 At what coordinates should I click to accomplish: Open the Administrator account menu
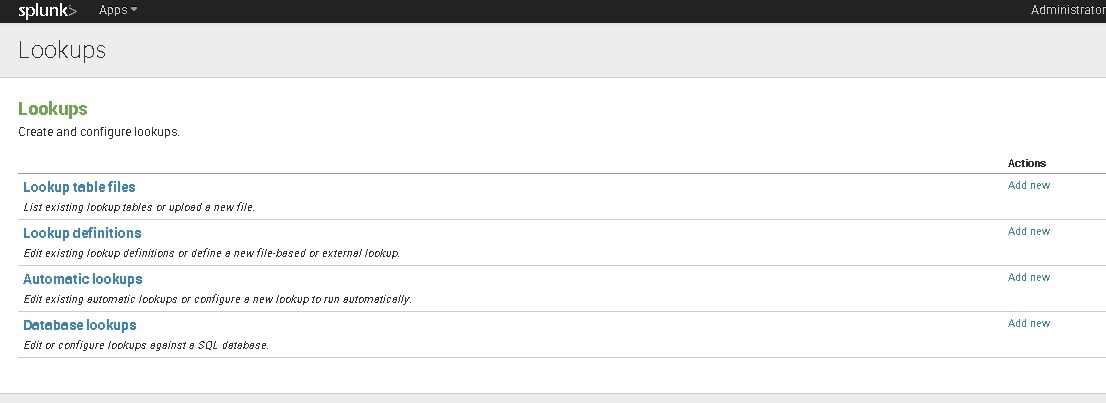click(x=1068, y=10)
